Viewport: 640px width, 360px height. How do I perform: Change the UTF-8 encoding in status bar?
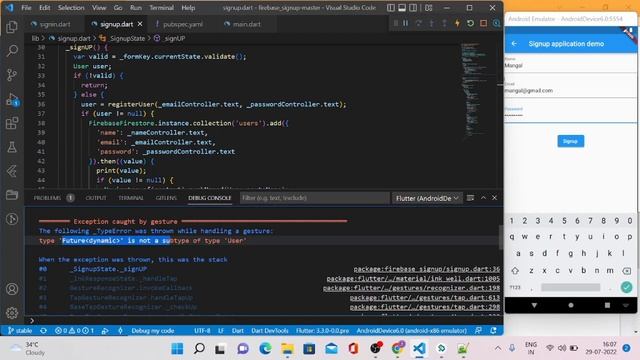[202, 331]
